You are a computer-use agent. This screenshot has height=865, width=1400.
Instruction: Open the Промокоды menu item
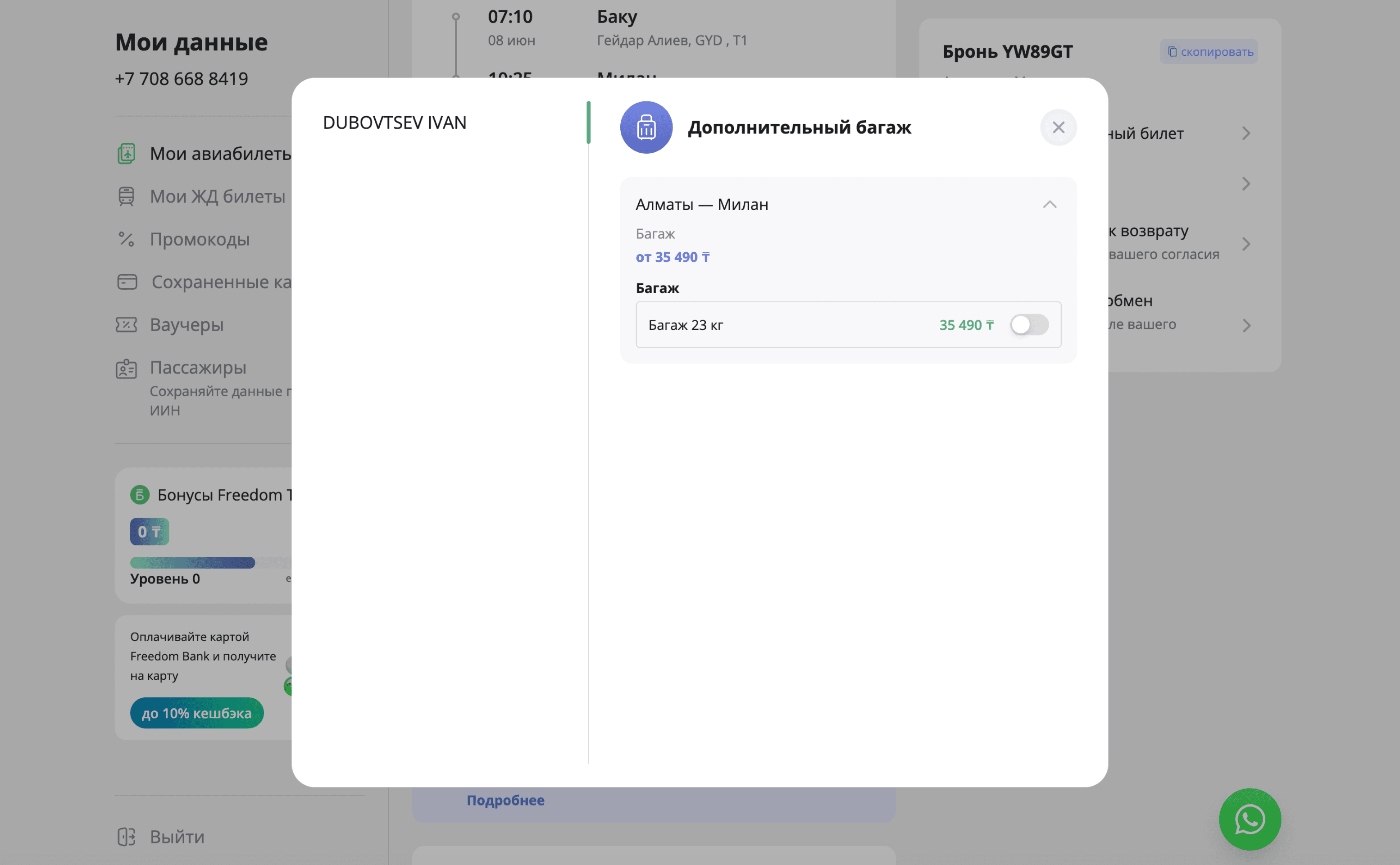(200, 239)
